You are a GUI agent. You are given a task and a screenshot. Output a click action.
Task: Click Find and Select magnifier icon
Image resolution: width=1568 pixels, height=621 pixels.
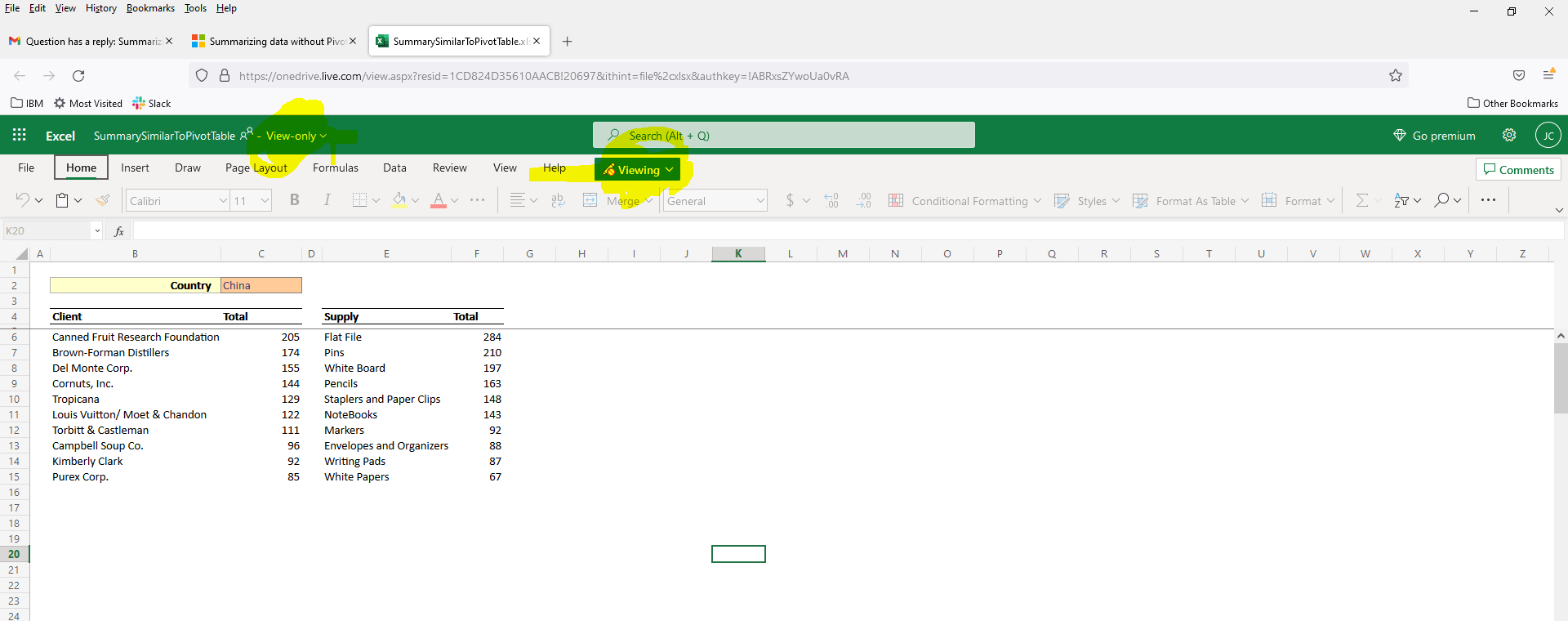pyautogui.click(x=1442, y=200)
